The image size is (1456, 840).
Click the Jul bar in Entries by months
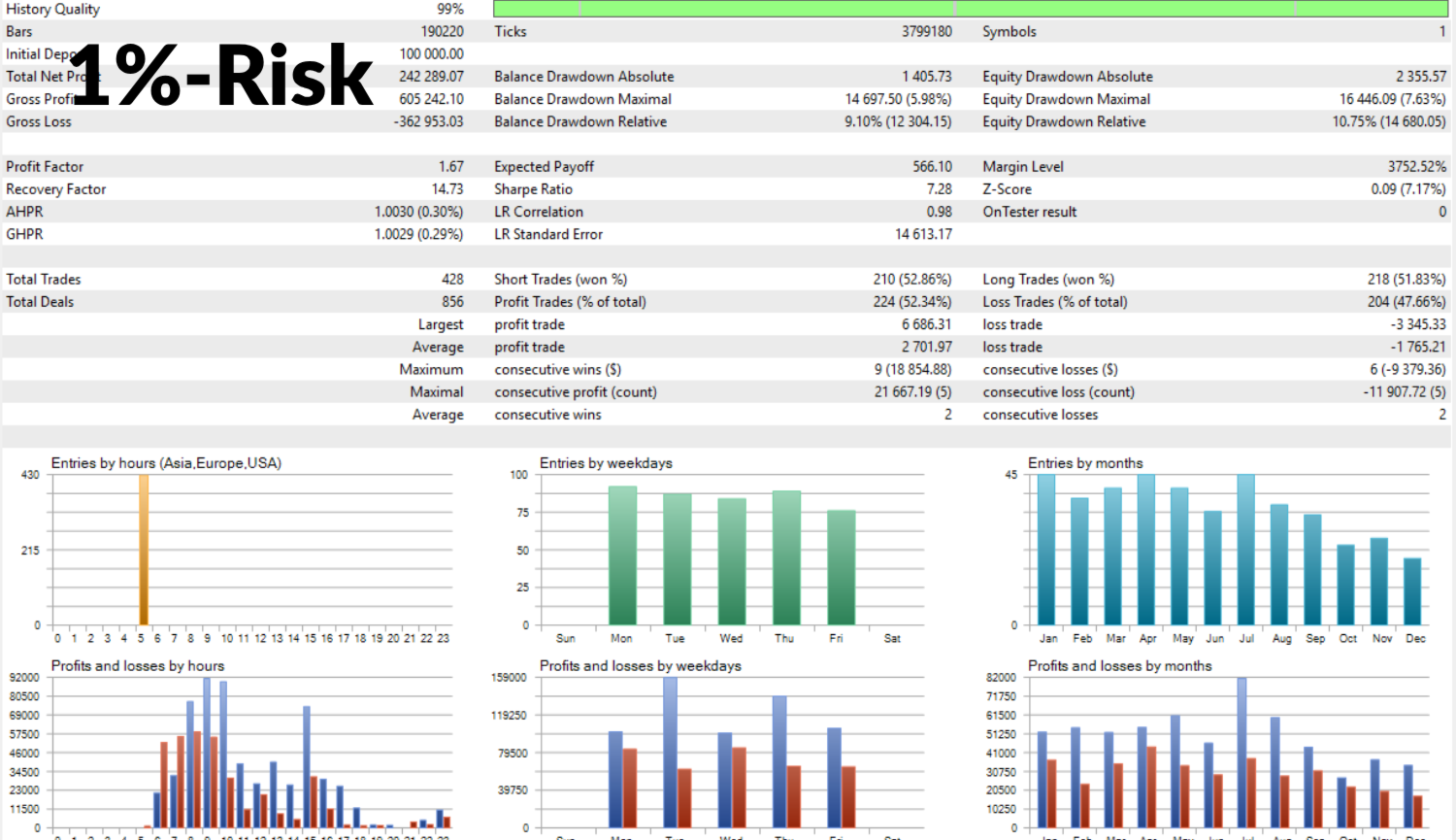(x=1246, y=550)
